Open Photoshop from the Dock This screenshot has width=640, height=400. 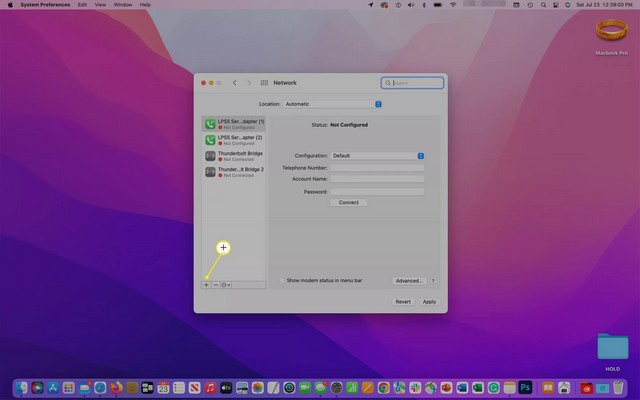point(525,387)
